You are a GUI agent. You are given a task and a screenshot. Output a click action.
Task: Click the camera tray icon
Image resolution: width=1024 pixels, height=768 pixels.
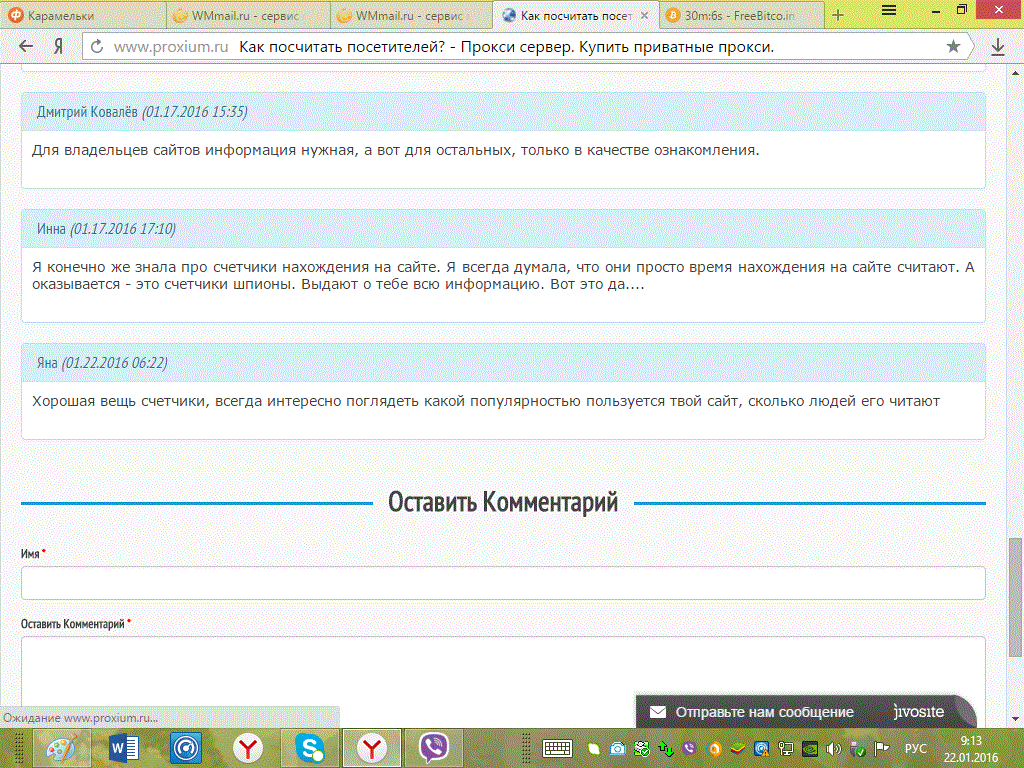[x=617, y=748]
